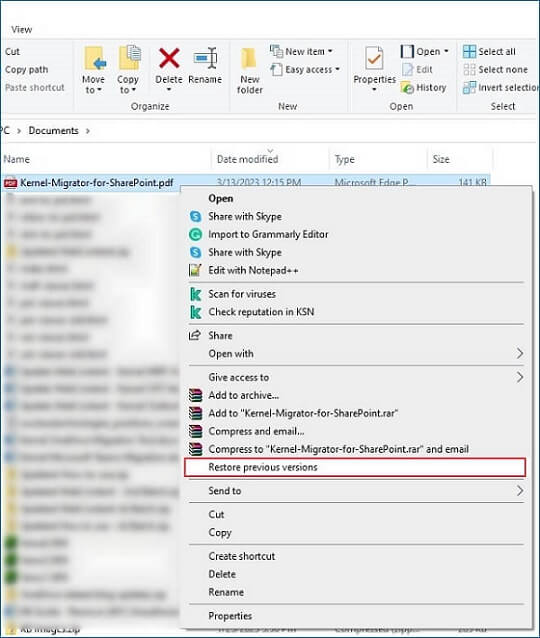Click the Properties checkmark icon in ribbon
The width and height of the screenshot is (540, 638).
tap(374, 58)
